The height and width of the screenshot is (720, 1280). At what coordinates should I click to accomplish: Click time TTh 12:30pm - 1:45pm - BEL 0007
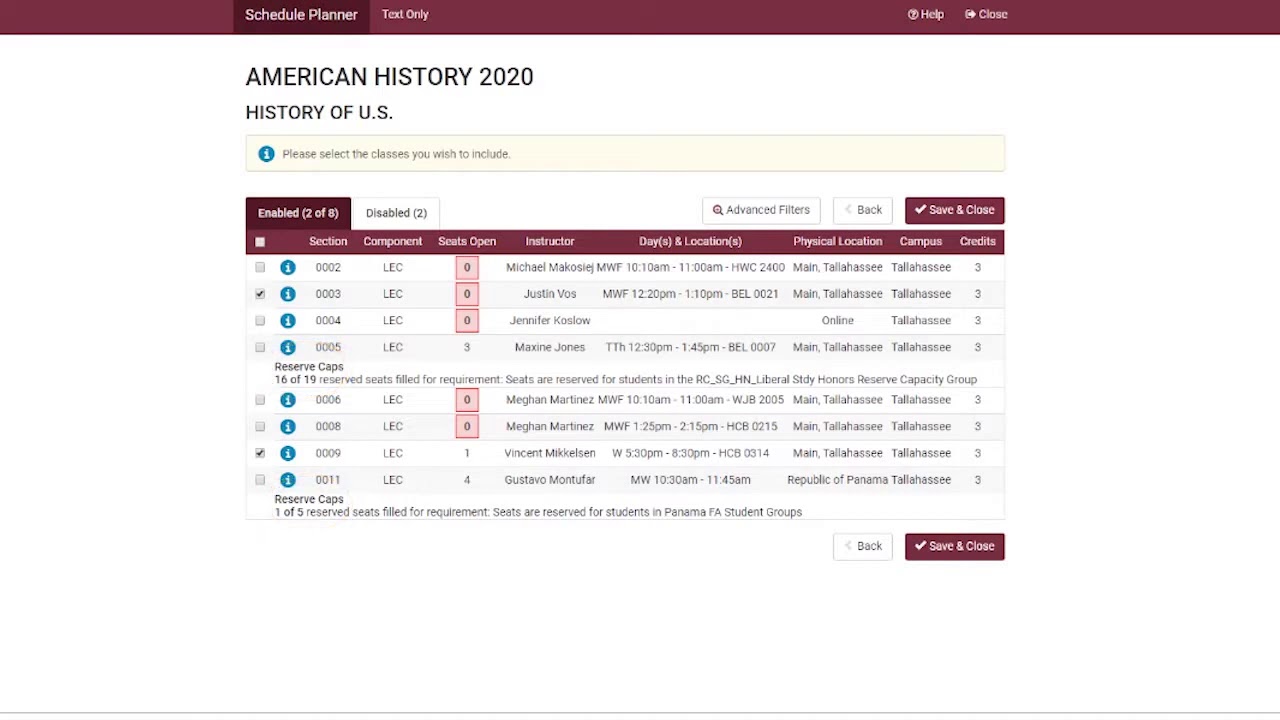point(690,347)
